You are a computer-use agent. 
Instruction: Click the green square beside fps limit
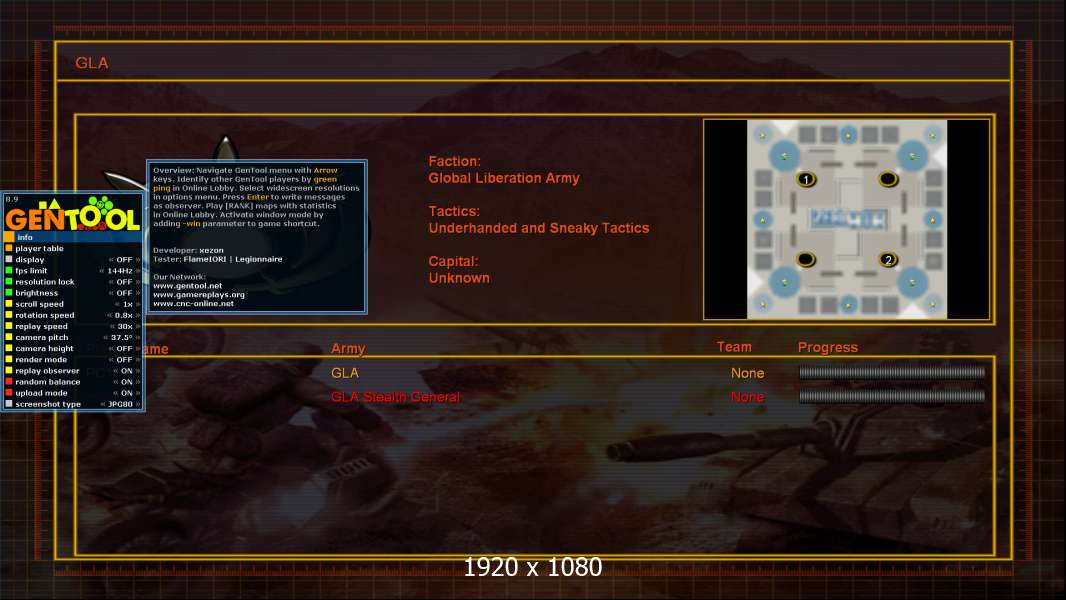(x=9, y=270)
